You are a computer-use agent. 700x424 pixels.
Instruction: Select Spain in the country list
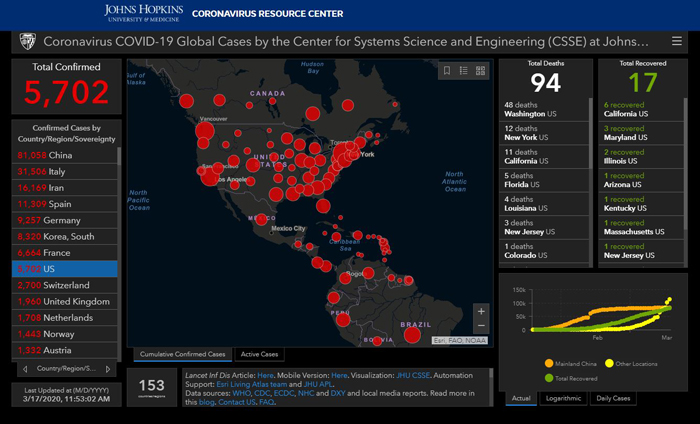65,204
